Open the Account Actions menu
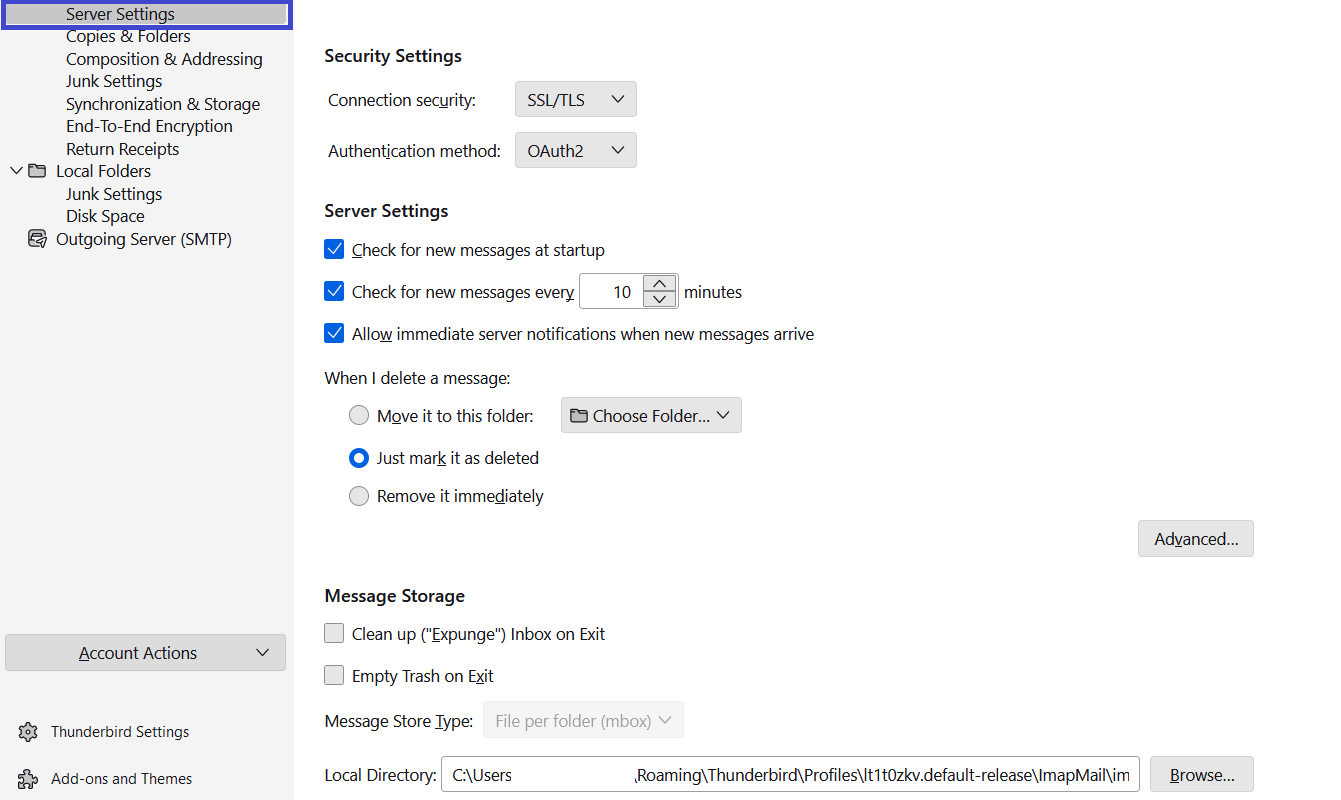The height and width of the screenshot is (800, 1341). click(x=145, y=652)
